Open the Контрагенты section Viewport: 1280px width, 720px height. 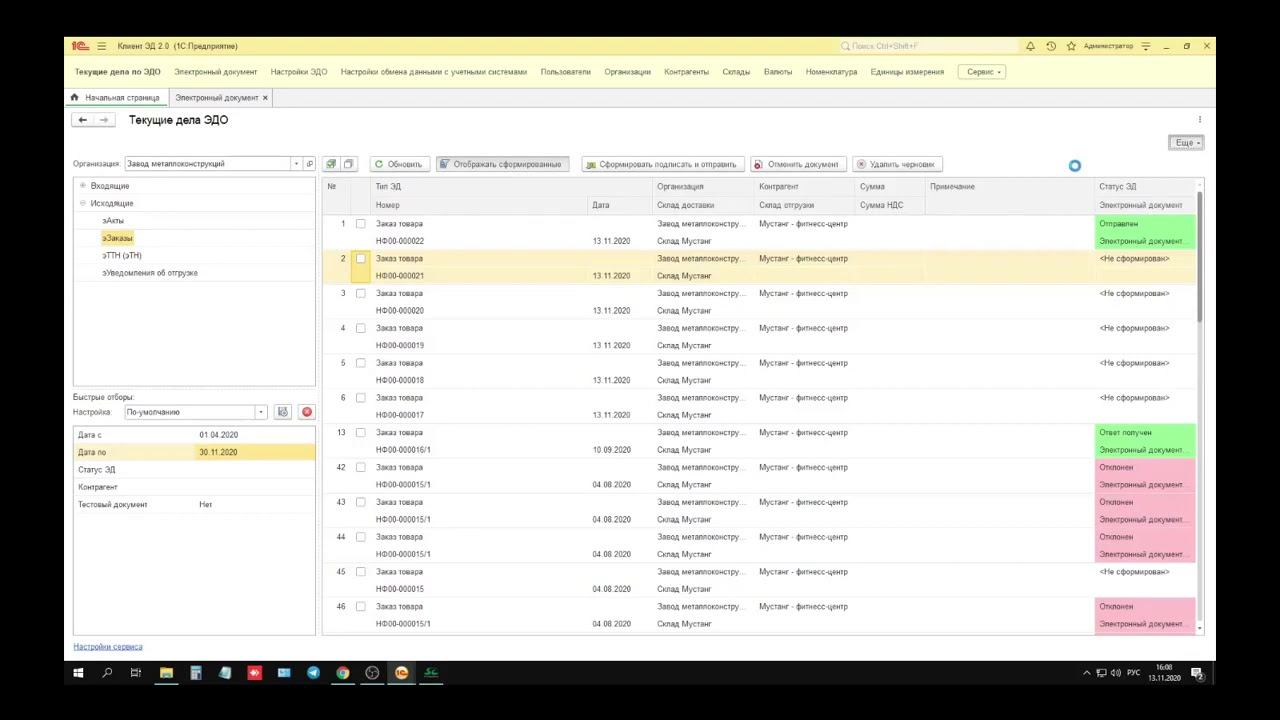coord(687,72)
